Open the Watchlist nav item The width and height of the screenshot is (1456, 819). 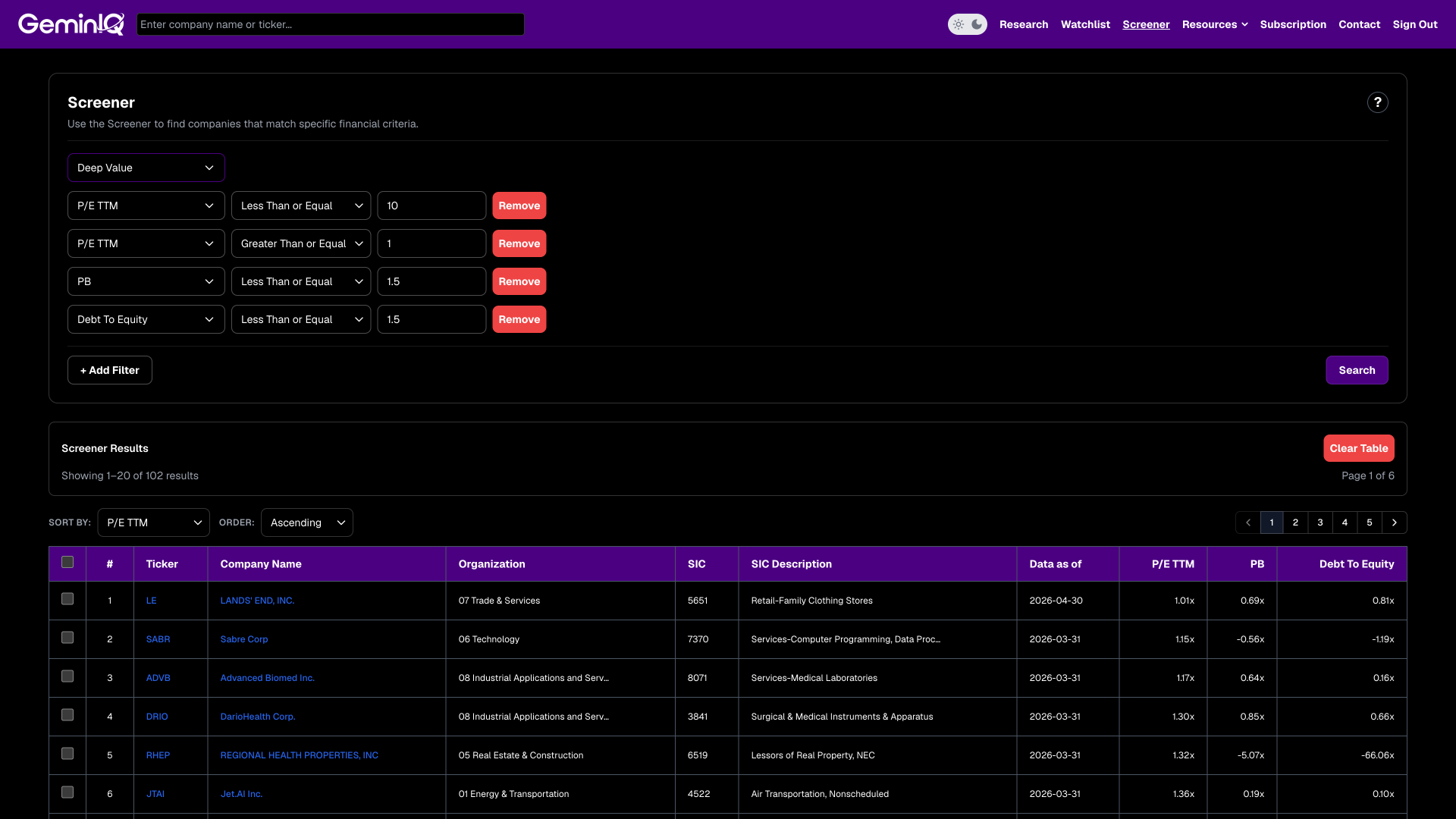coord(1085,24)
